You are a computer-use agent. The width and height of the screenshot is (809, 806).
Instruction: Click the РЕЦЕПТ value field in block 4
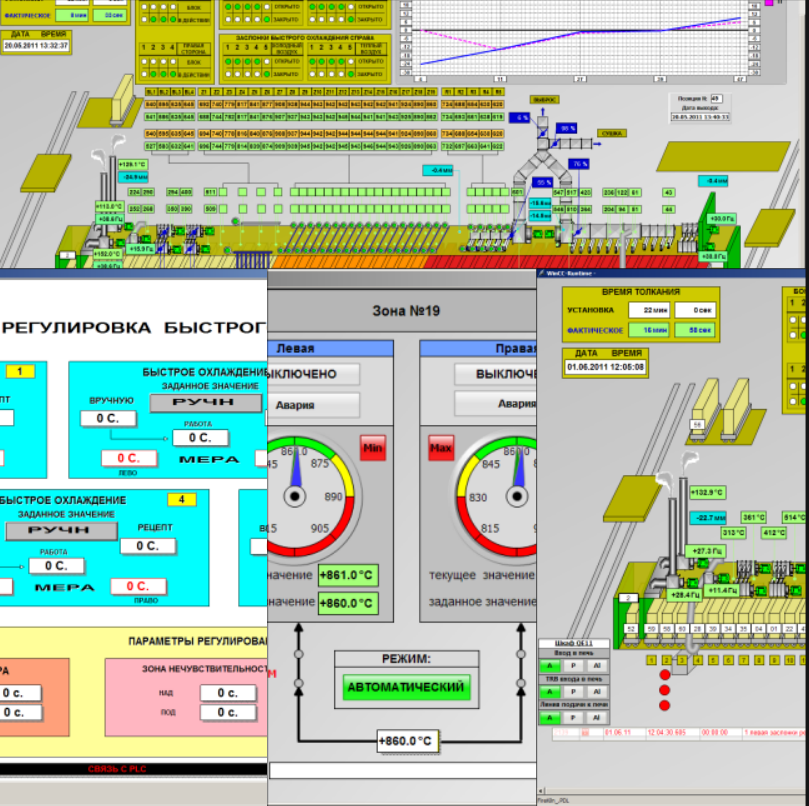[x=148, y=546]
